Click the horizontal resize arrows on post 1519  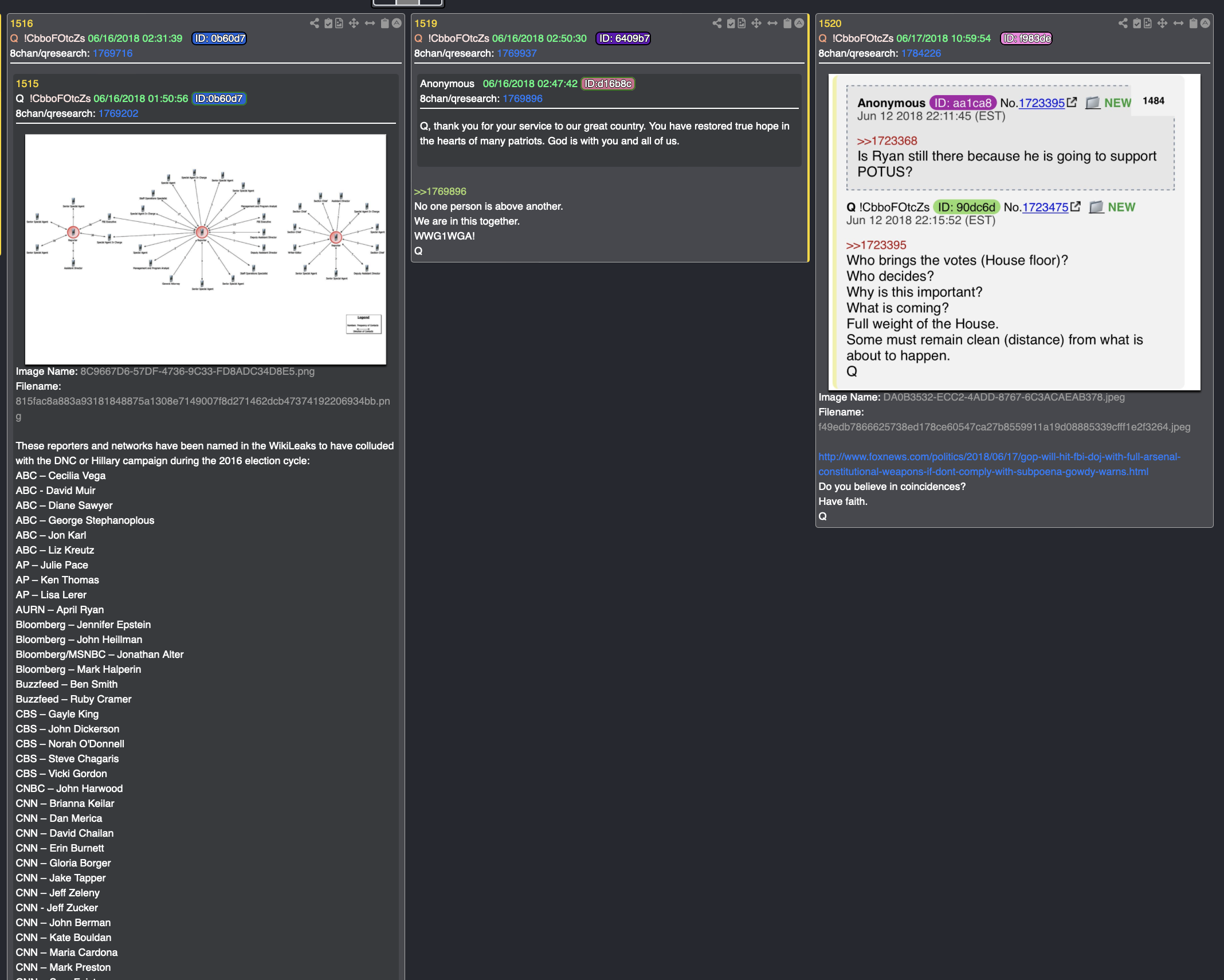click(772, 23)
